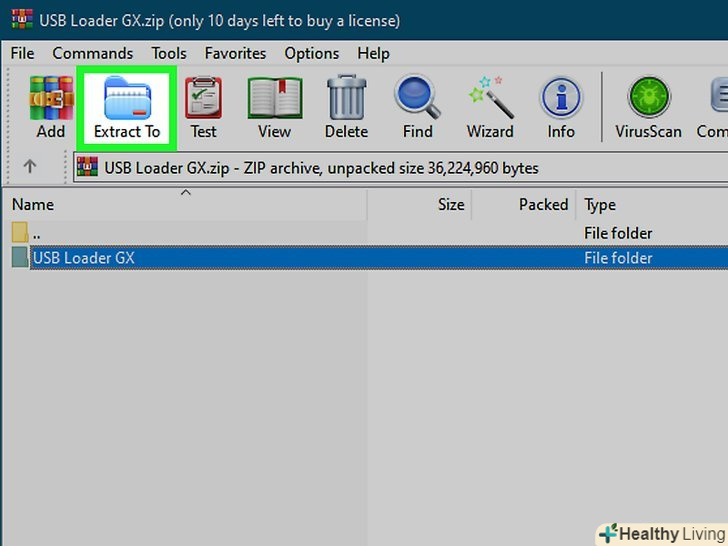Open the Favorites menu
The height and width of the screenshot is (546, 728).
[235, 53]
